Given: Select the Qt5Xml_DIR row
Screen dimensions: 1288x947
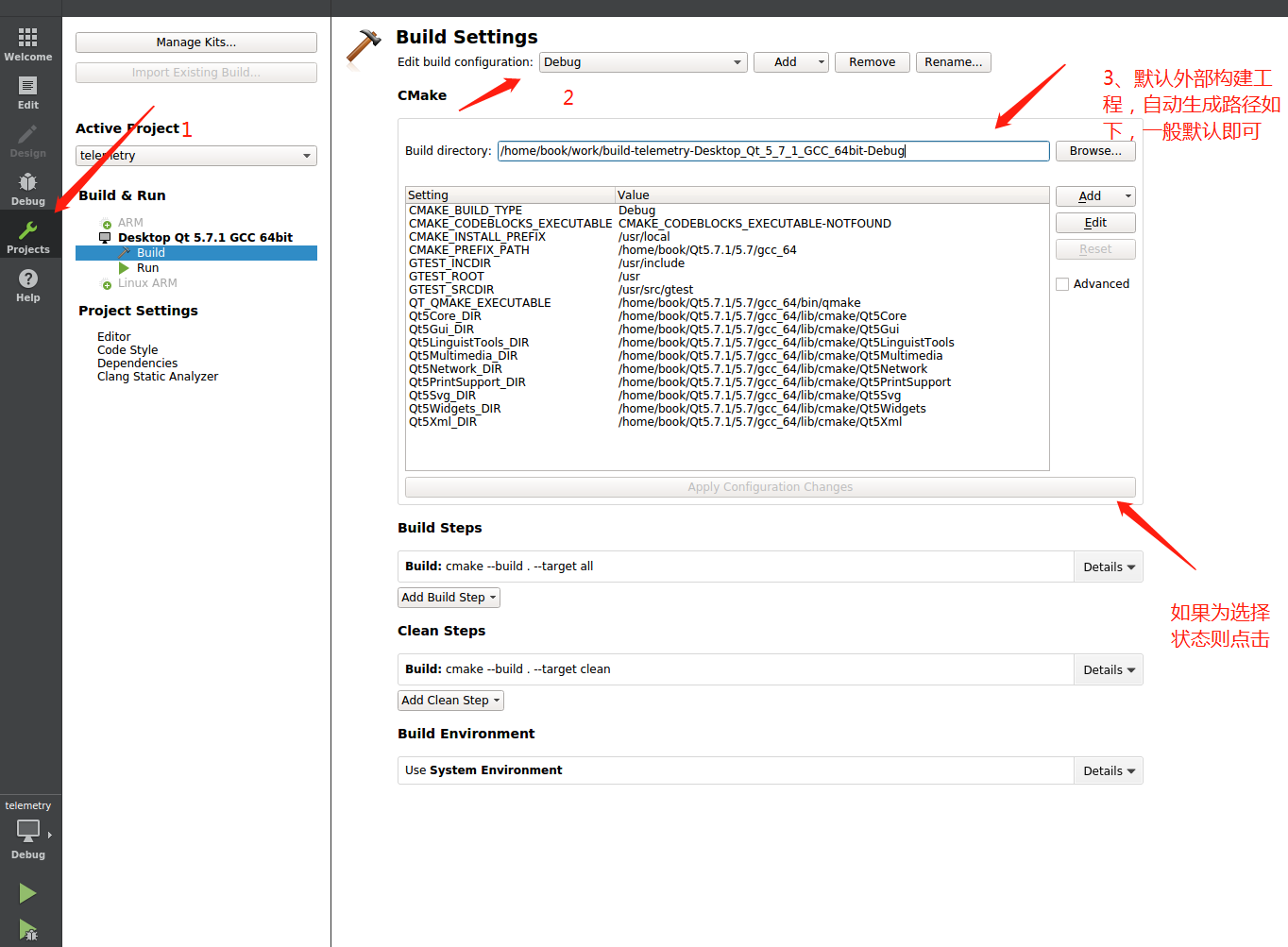Looking at the screenshot, I should point(727,422).
